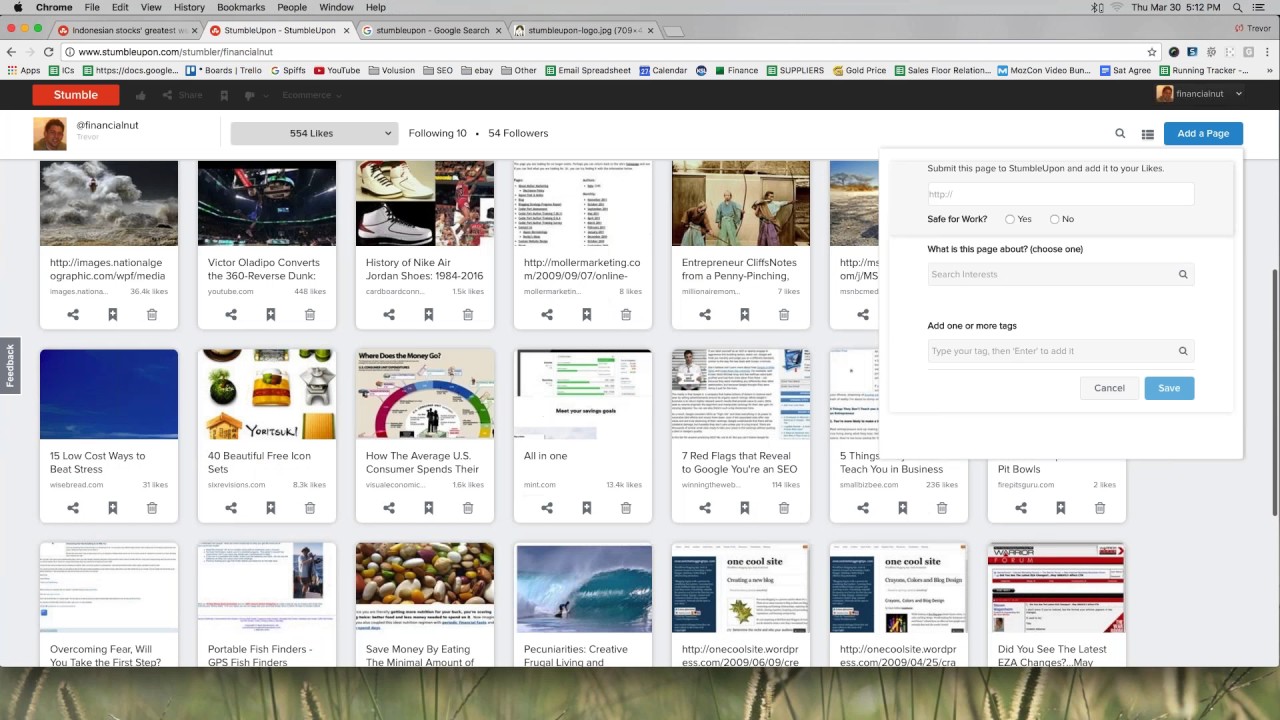Image resolution: width=1280 pixels, height=720 pixels.
Task: Delete the Entrepreneur CliffsNotes card
Action: 784,314
